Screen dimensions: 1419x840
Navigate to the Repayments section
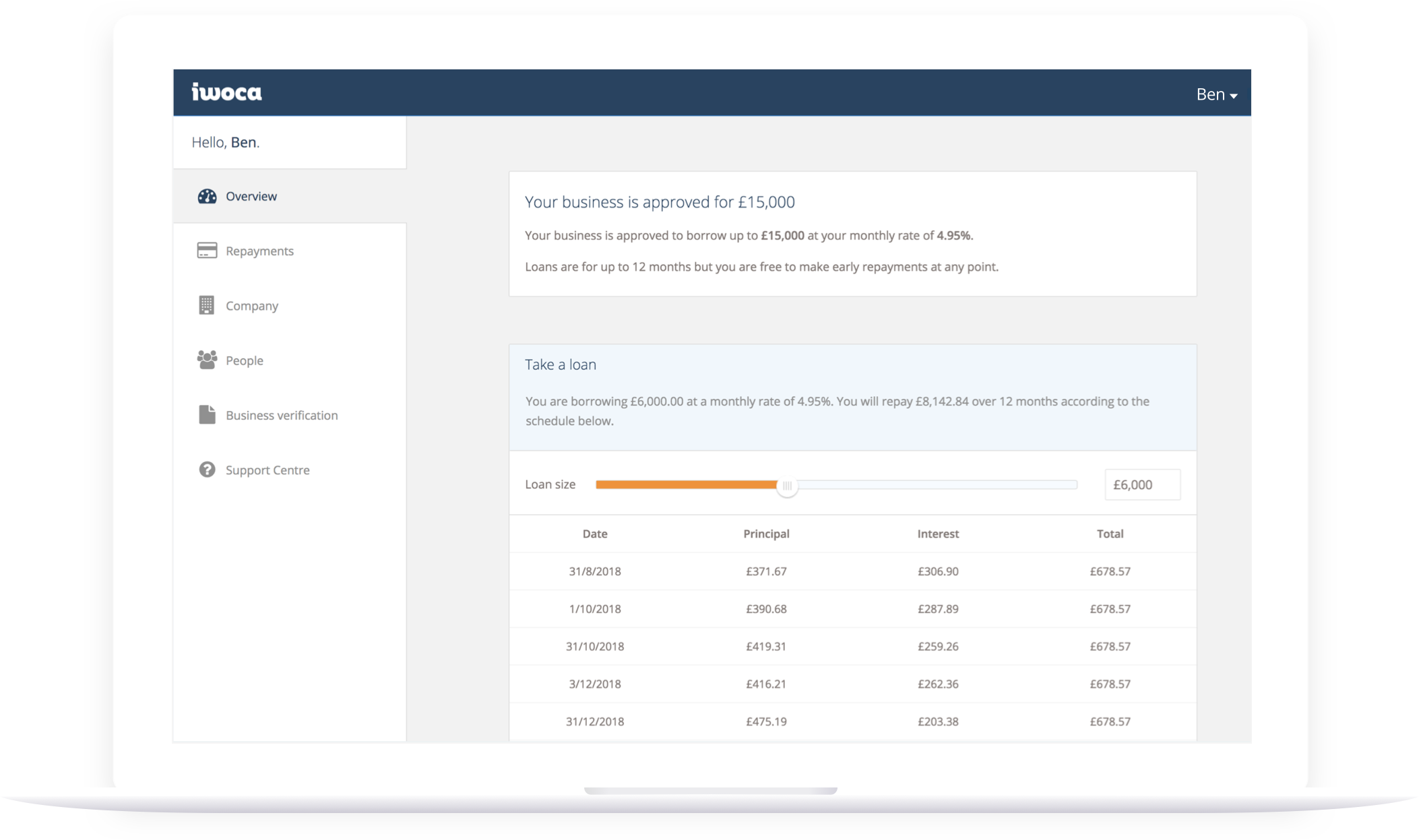click(x=259, y=250)
